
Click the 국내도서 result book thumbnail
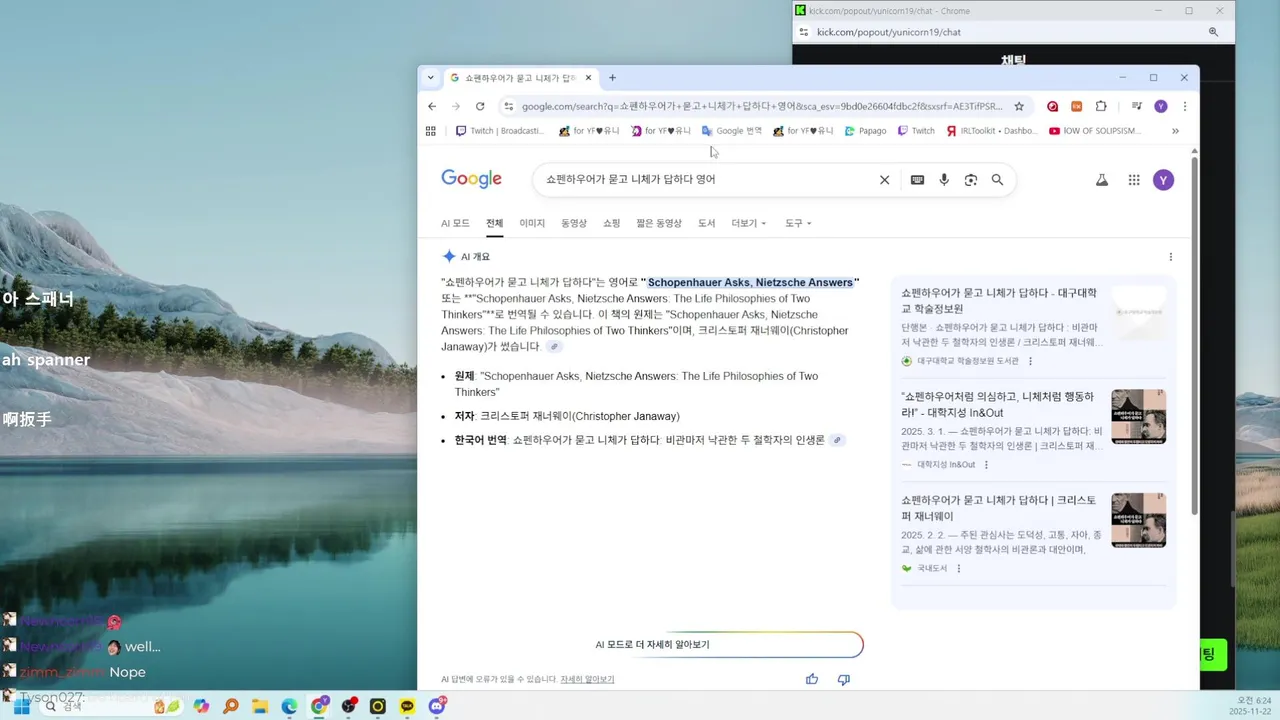pos(1138,520)
